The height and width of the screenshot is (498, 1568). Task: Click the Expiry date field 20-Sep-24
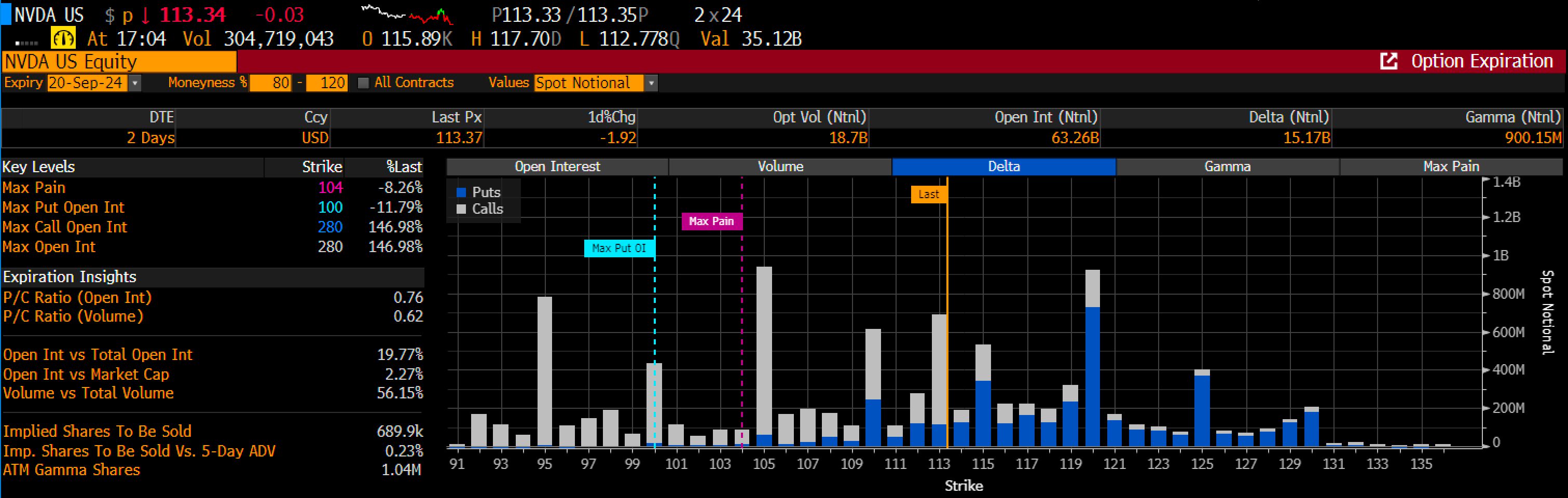click(87, 83)
